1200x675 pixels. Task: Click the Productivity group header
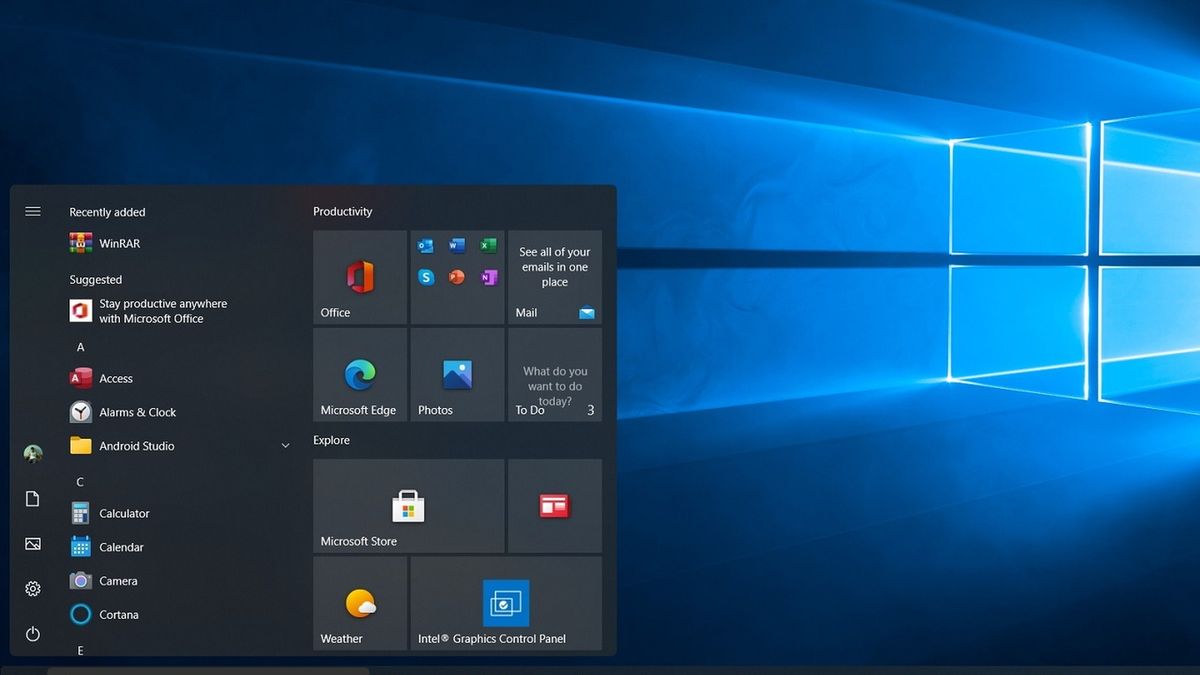342,211
